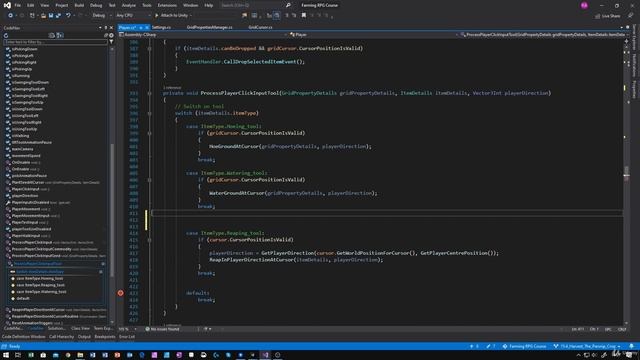Open the Windows Start menu

(6, 355)
